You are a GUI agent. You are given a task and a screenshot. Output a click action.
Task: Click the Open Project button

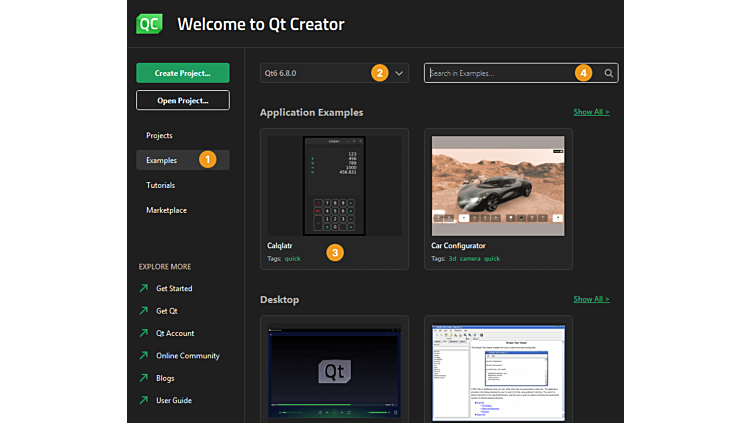[x=183, y=100]
